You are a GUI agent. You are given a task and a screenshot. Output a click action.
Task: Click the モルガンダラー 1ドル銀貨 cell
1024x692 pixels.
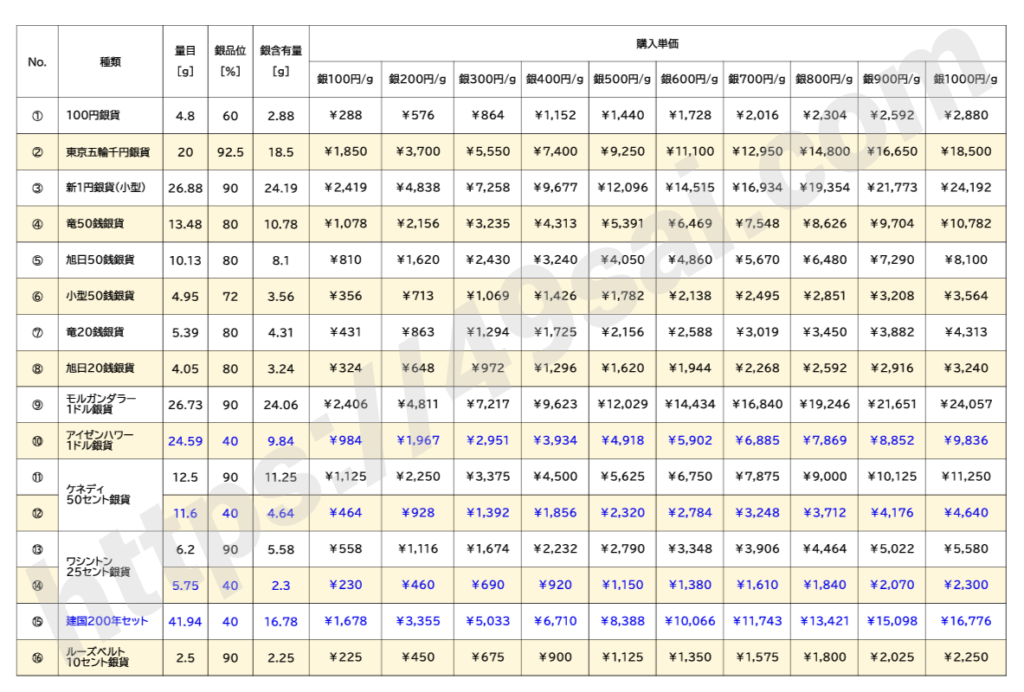pos(100,404)
